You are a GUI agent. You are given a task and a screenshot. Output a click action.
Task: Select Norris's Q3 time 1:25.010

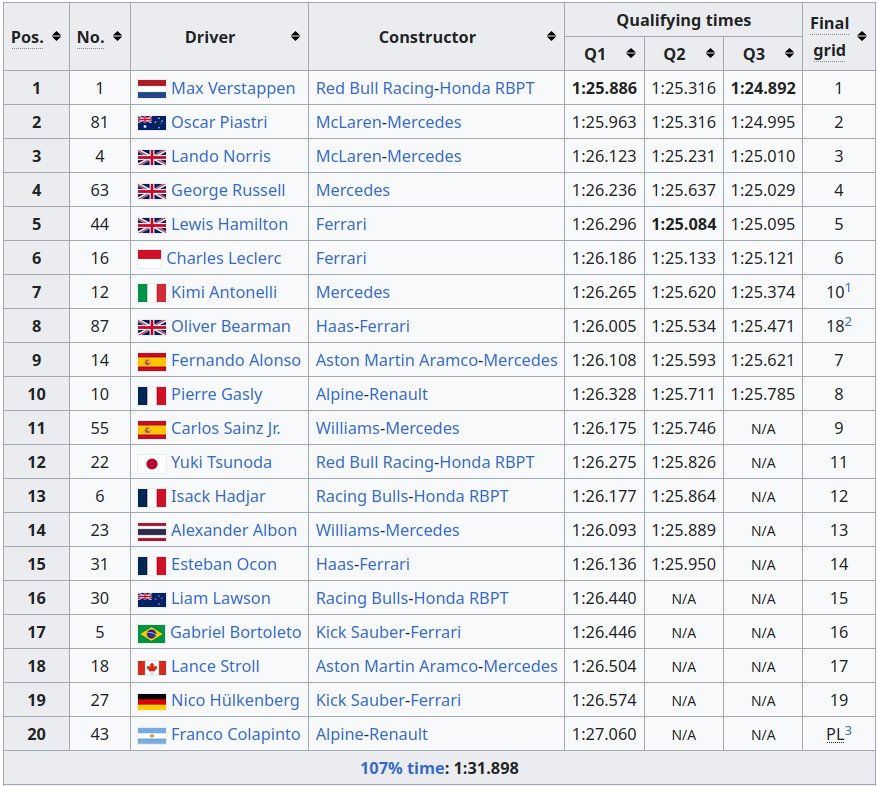(x=763, y=156)
